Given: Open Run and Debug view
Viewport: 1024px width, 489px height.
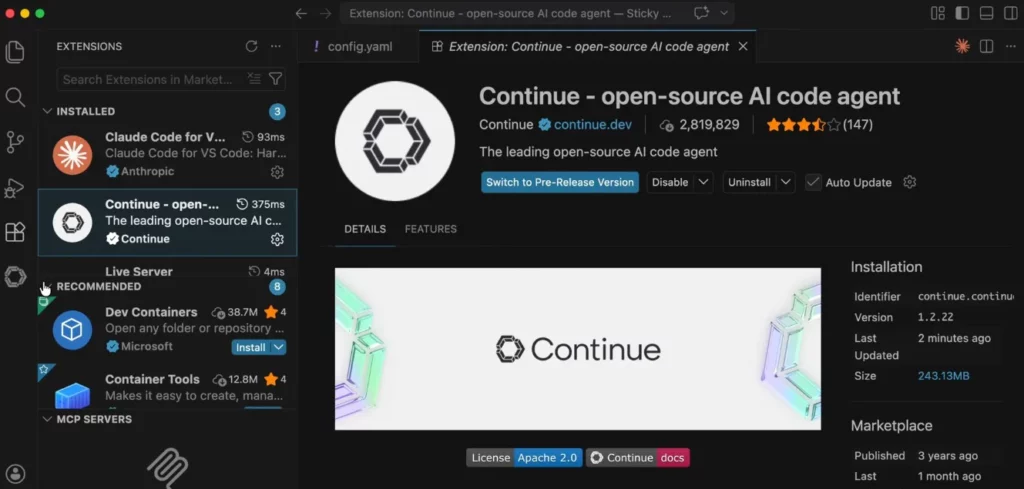Looking at the screenshot, I should point(15,188).
